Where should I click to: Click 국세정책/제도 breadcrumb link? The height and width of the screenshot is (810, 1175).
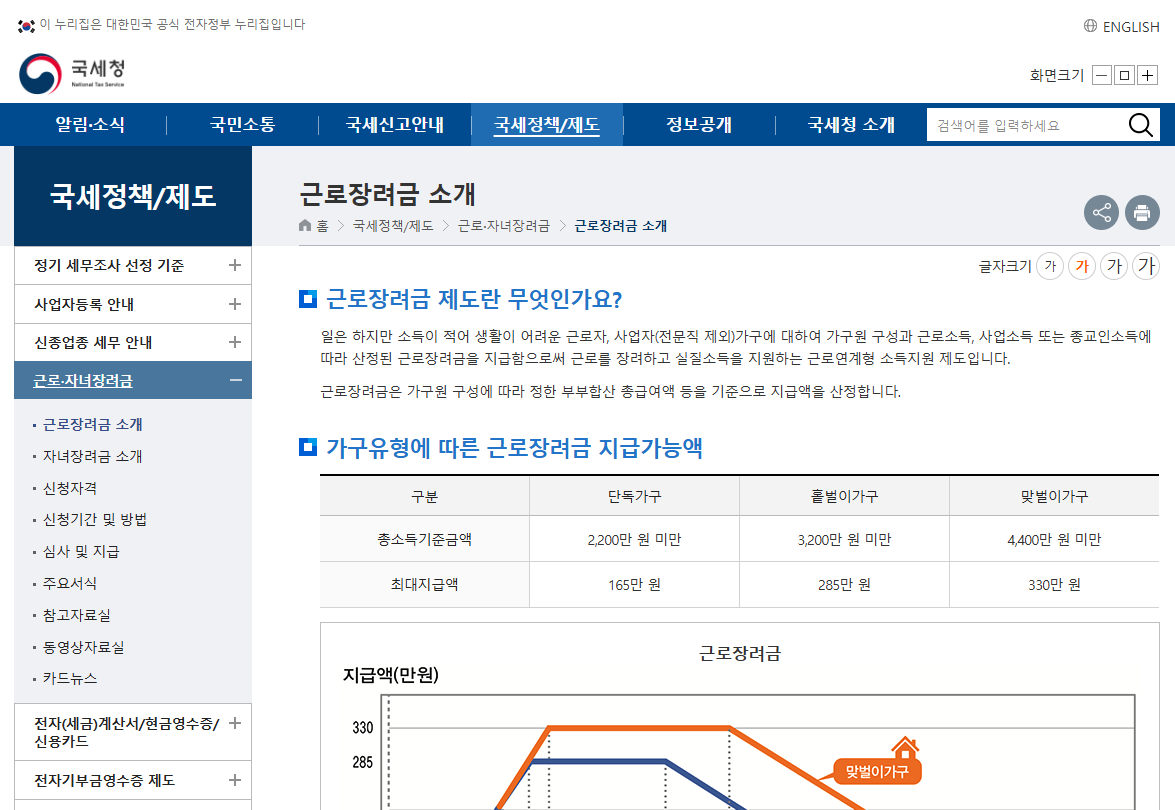393,226
